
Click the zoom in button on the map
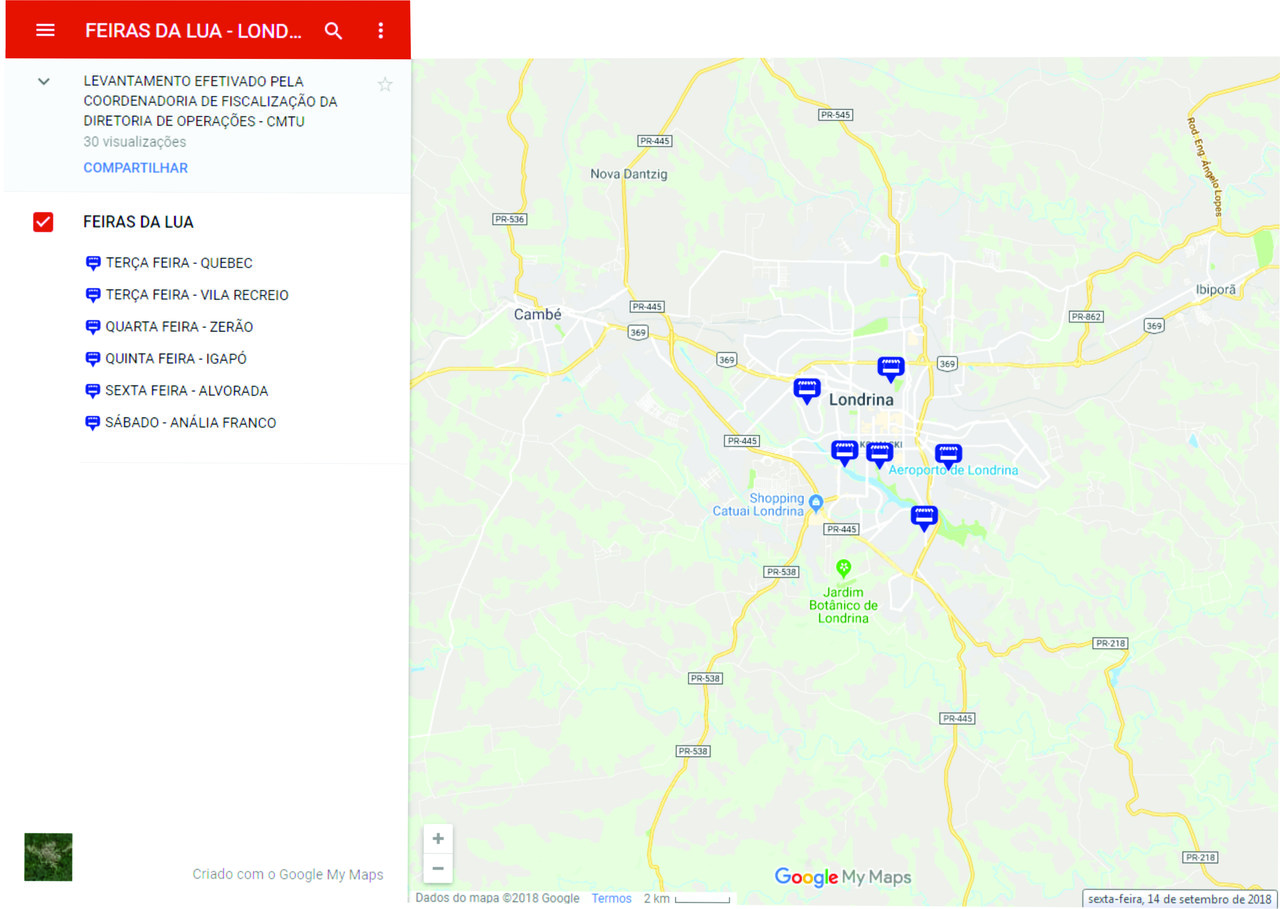pos(437,838)
